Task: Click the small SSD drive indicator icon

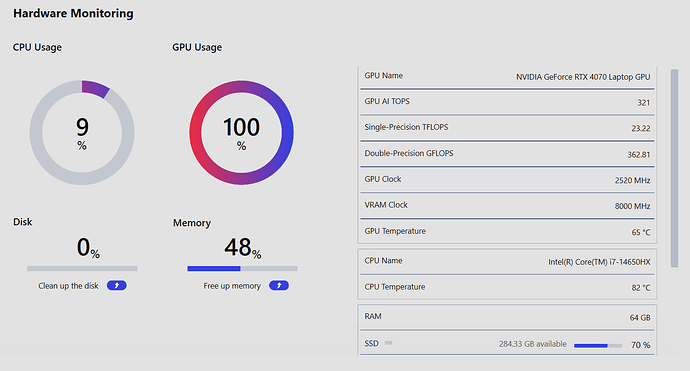Action: 389,343
